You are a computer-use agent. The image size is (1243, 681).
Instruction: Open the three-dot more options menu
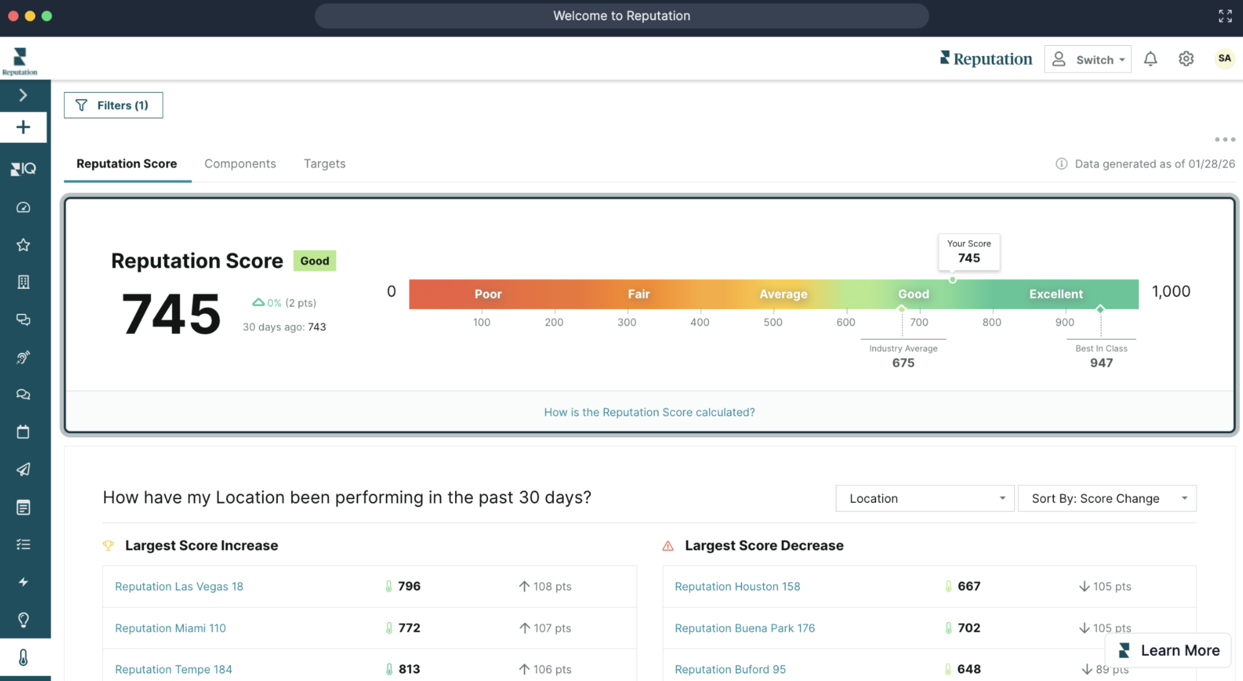pos(1225,140)
